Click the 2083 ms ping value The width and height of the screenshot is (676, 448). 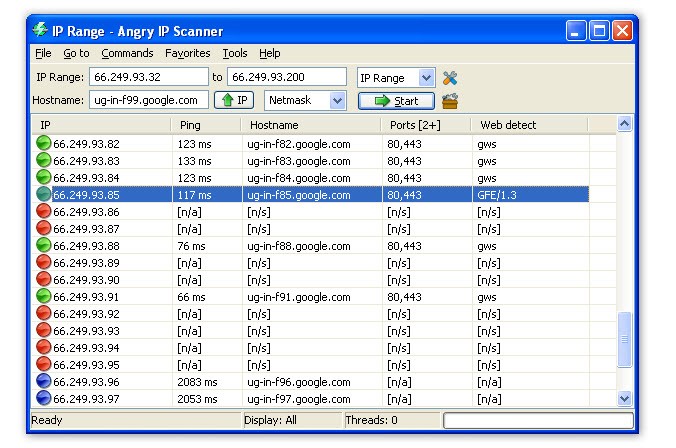point(197,382)
